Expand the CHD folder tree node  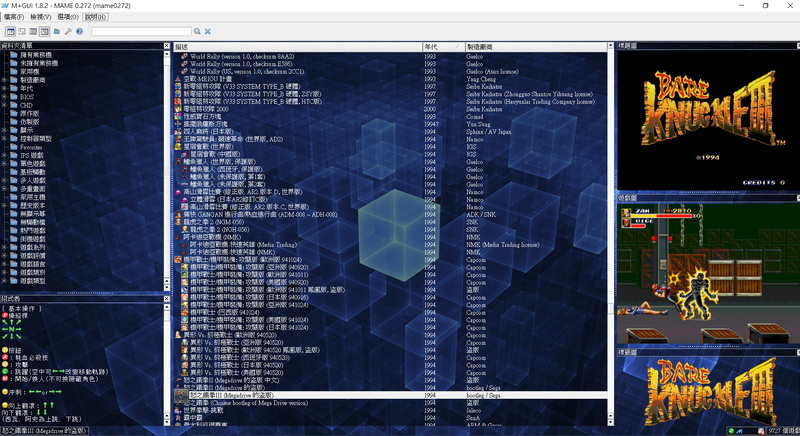point(4,105)
